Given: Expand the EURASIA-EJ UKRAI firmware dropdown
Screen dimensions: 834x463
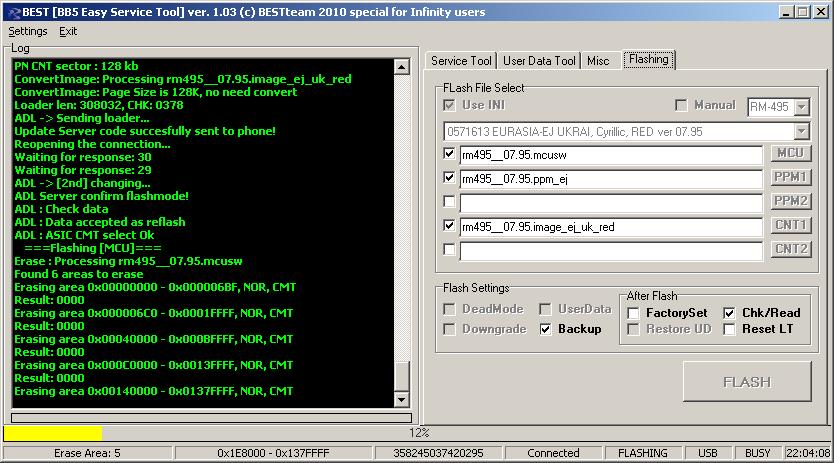Looking at the screenshot, I should coord(802,131).
